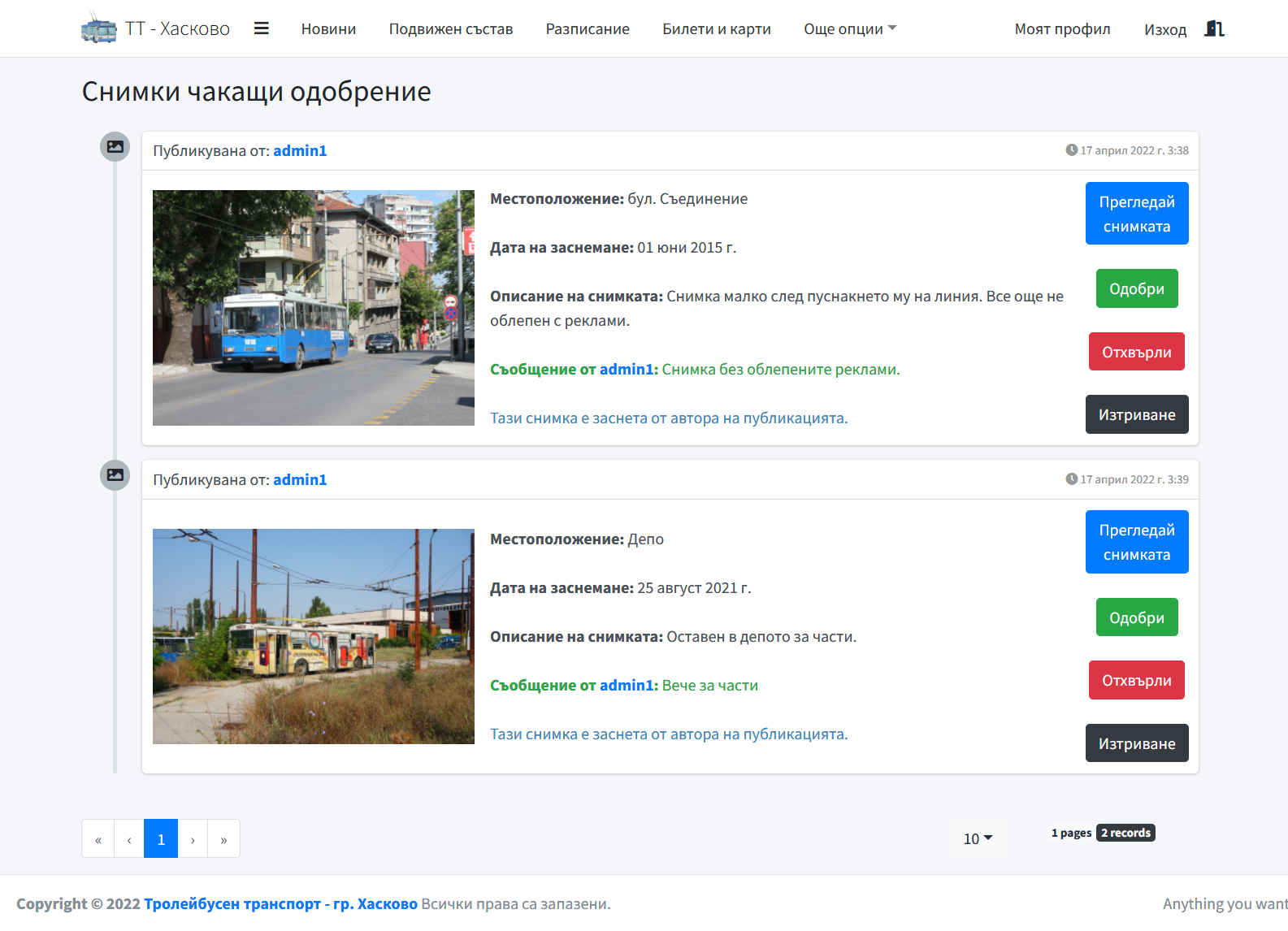Go to Подвижен състав page
This screenshot has height=931, width=1288.
451,29
